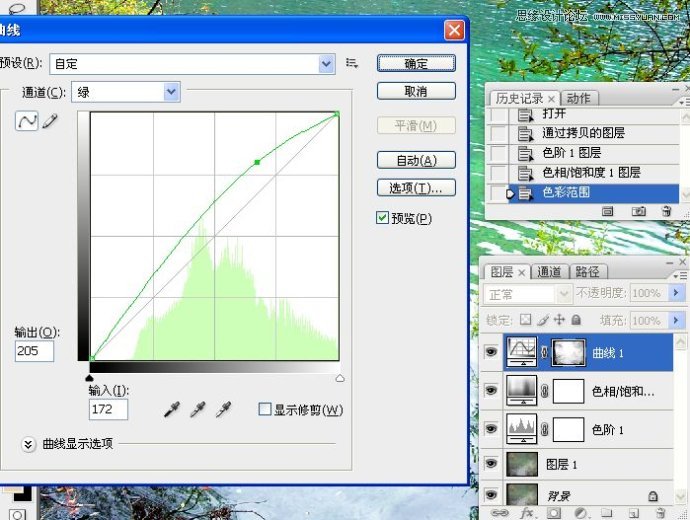Open preset options menu icon
The height and width of the screenshot is (520, 690).
(x=352, y=63)
